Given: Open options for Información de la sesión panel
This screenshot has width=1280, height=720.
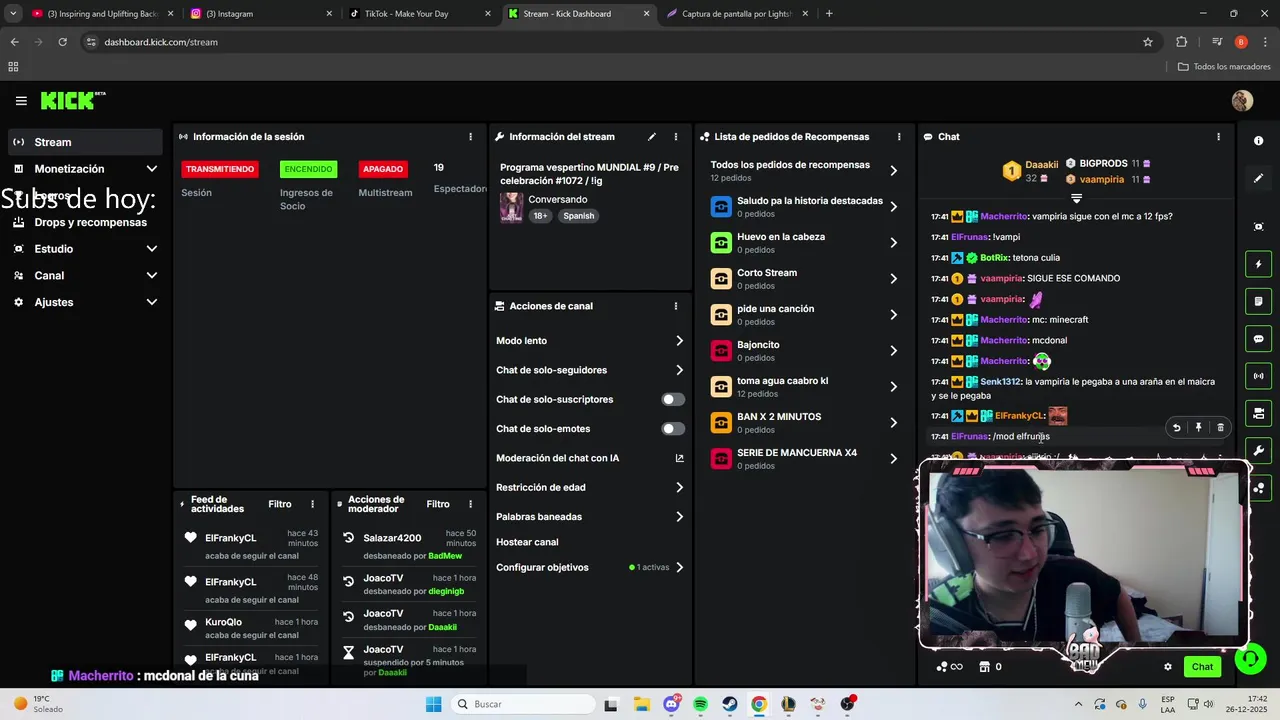Looking at the screenshot, I should (x=470, y=137).
